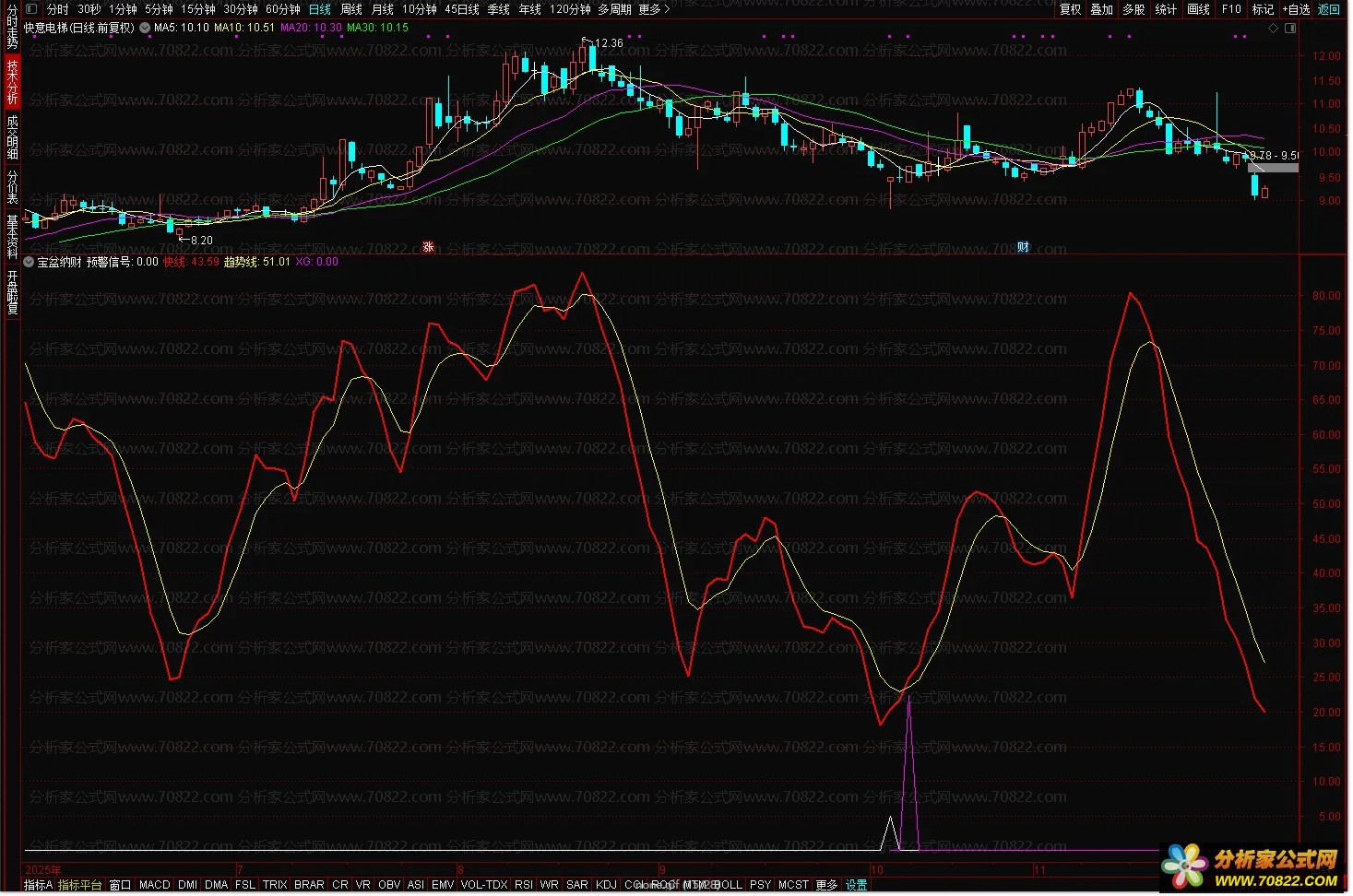Open 分价表 in left sidebar
This screenshot has width=1353, height=896.
point(12,185)
